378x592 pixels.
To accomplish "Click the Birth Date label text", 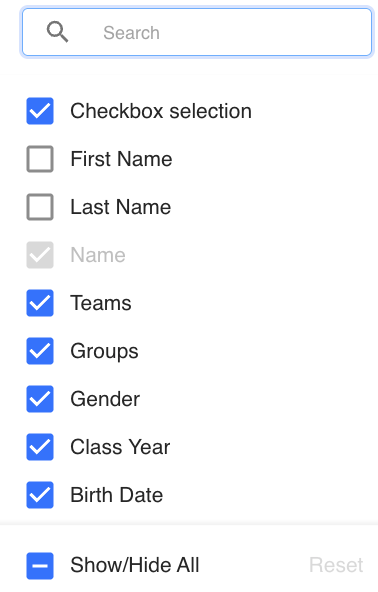I will click(x=117, y=495).
